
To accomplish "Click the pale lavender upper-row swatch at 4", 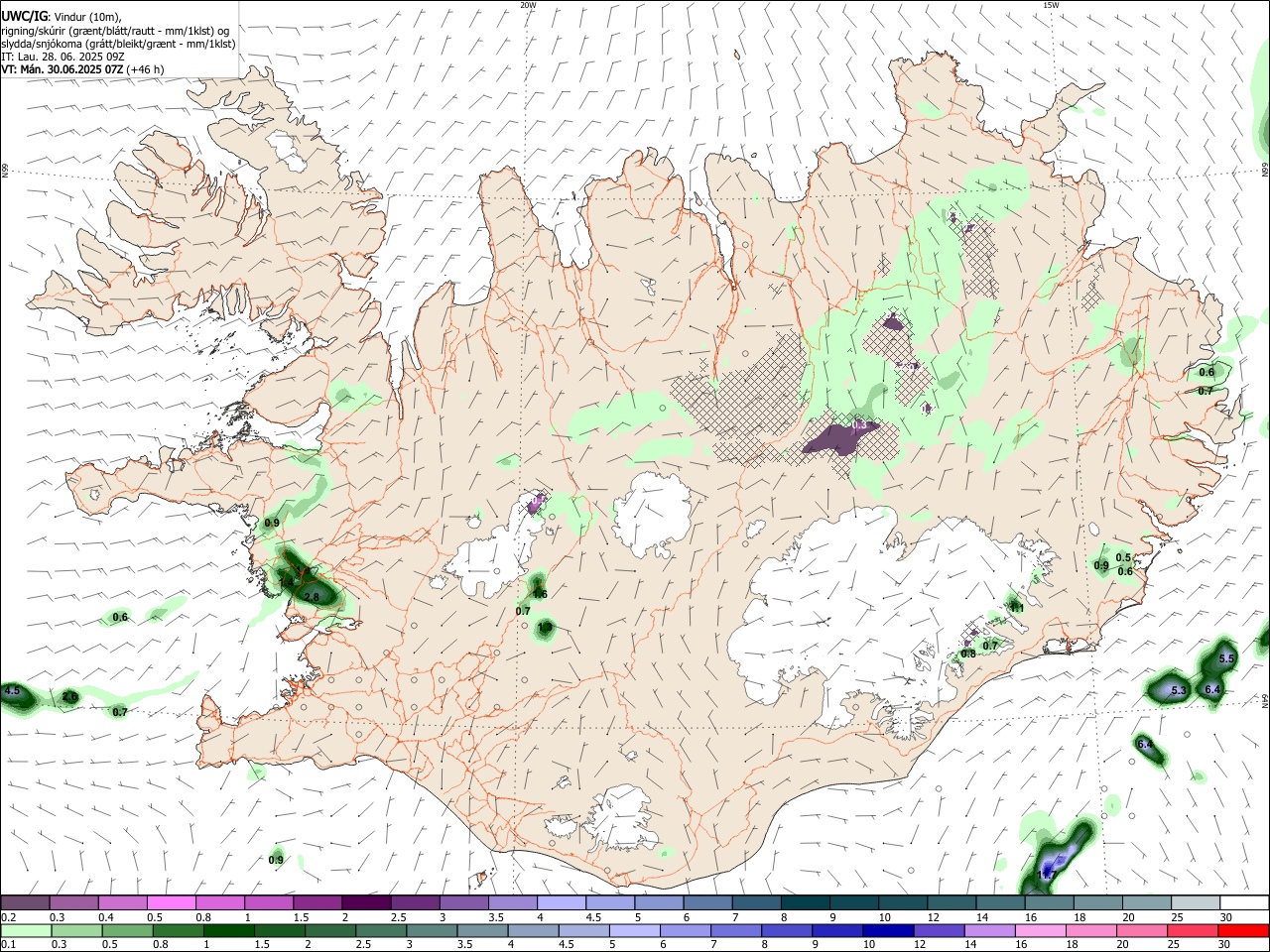I will point(562,902).
